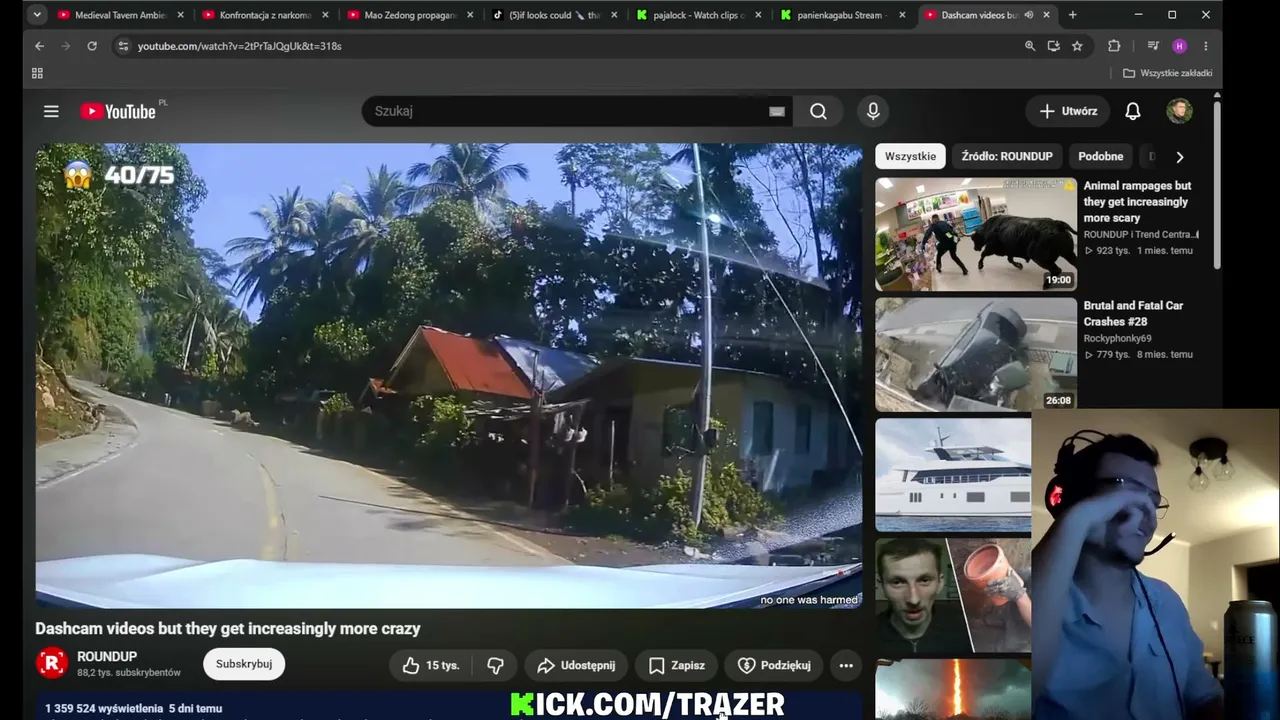Screen dimensions: 1280x720
Task: Go to the YouTube home logo
Action: pos(118,111)
